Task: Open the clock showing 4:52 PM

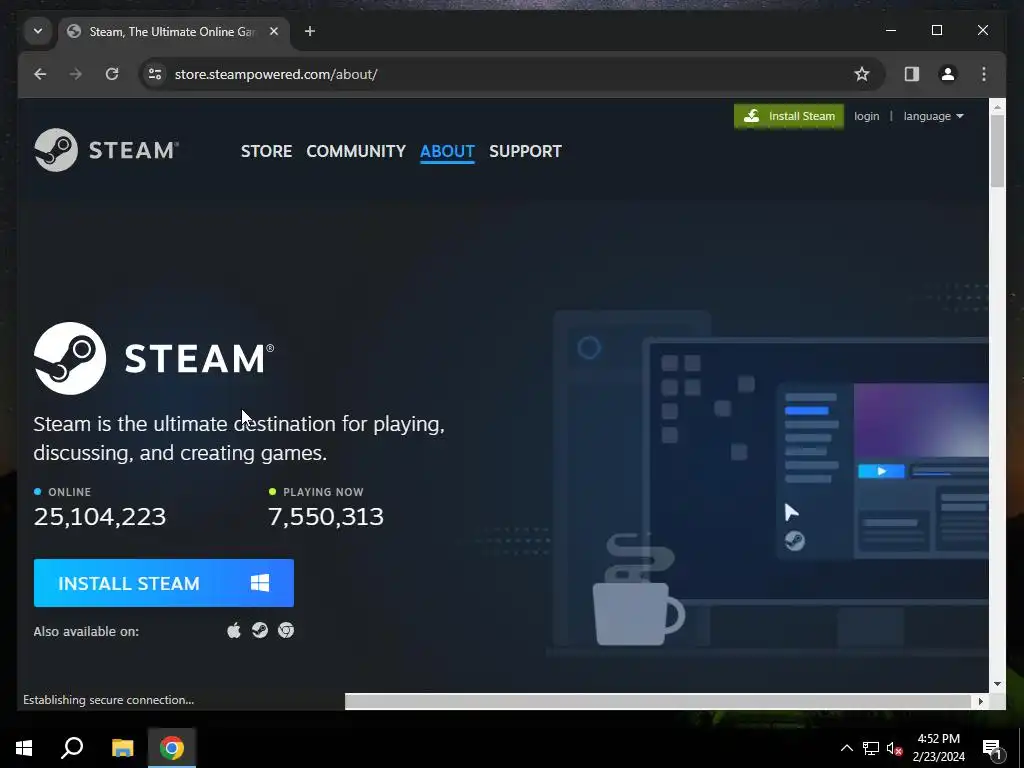Action: [x=938, y=748]
